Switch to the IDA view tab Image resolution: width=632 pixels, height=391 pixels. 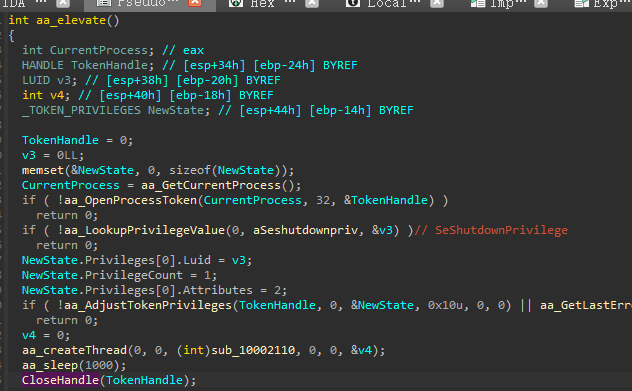[x=24, y=3]
